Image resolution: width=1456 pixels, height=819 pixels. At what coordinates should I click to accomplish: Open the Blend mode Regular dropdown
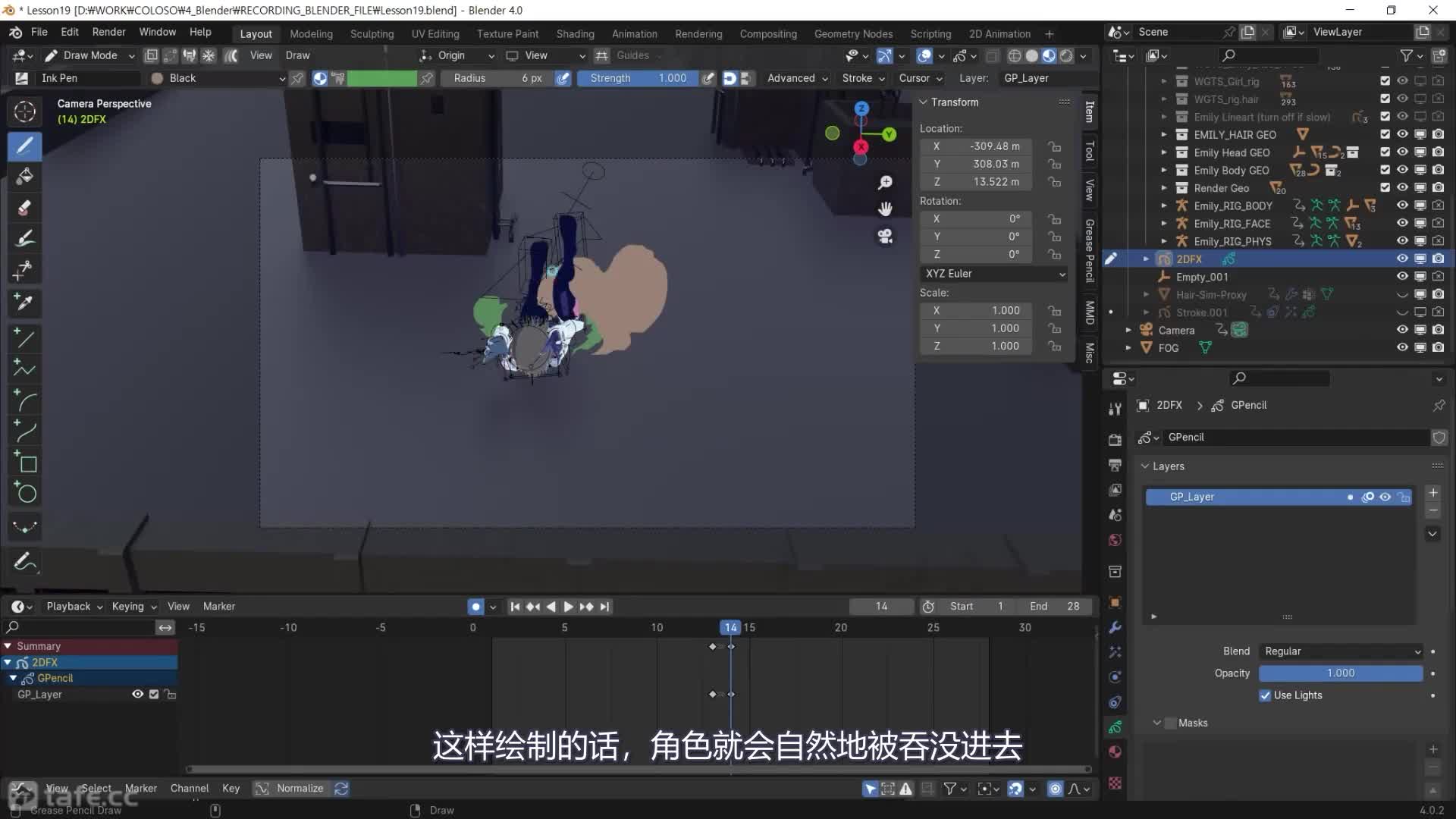click(x=1341, y=651)
